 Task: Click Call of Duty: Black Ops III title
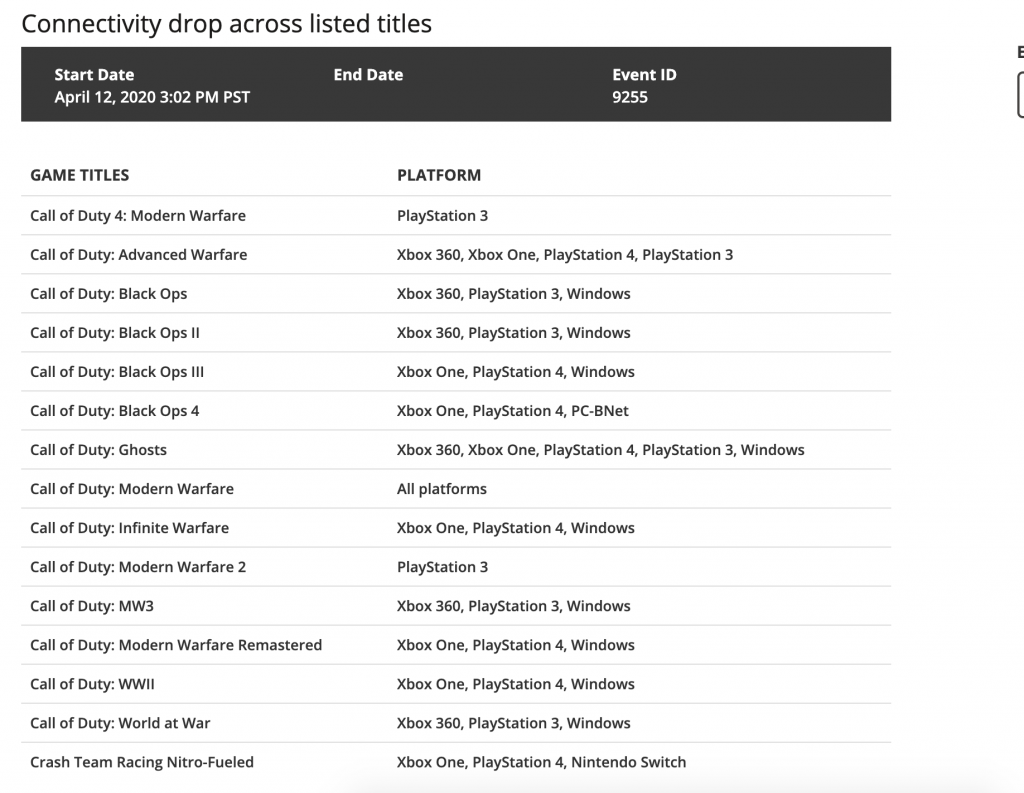[x=117, y=372]
